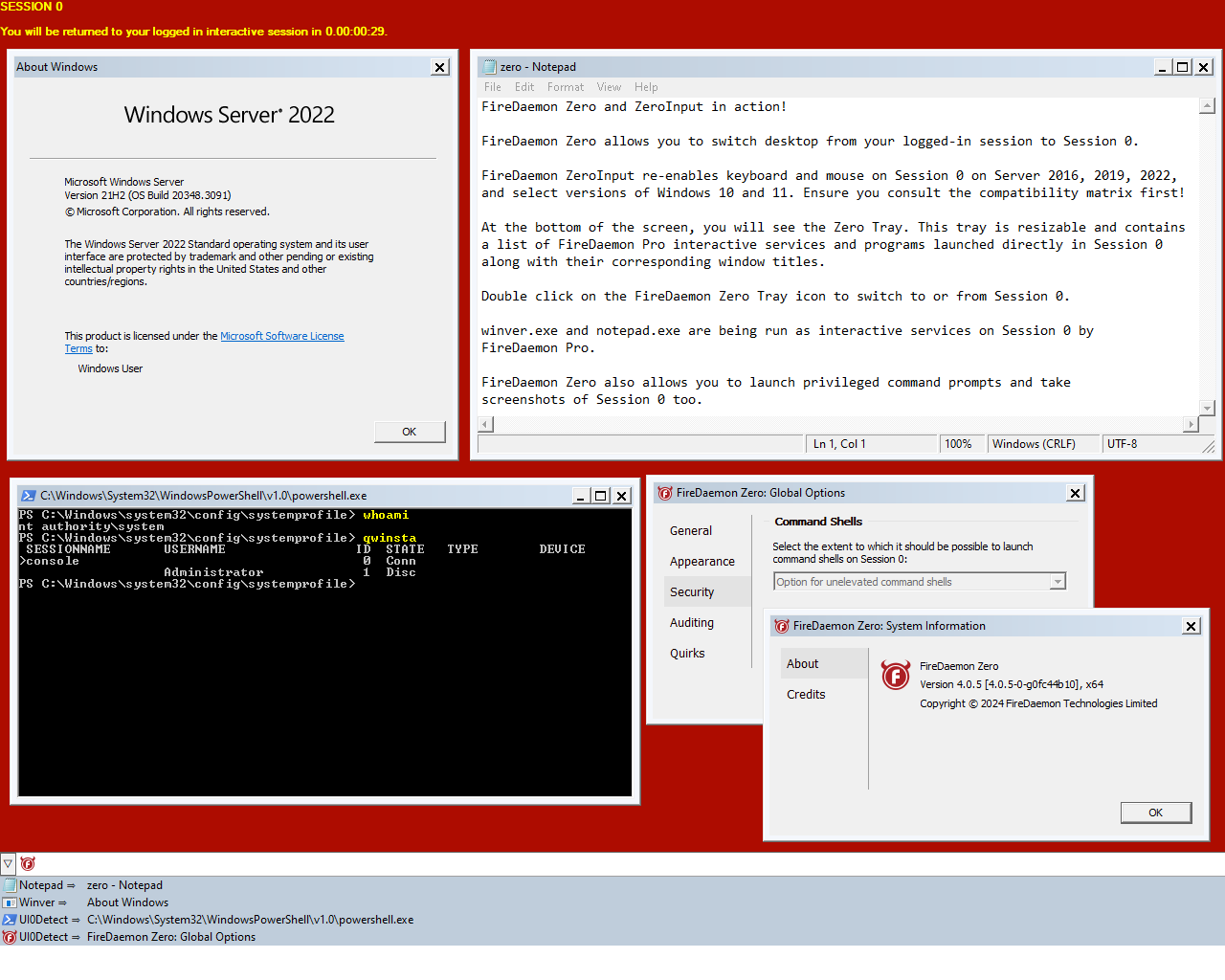Image resolution: width=1225 pixels, height=980 pixels.
Task: Click Notepad horizontal scrollbar left arrow
Action: coord(486,424)
